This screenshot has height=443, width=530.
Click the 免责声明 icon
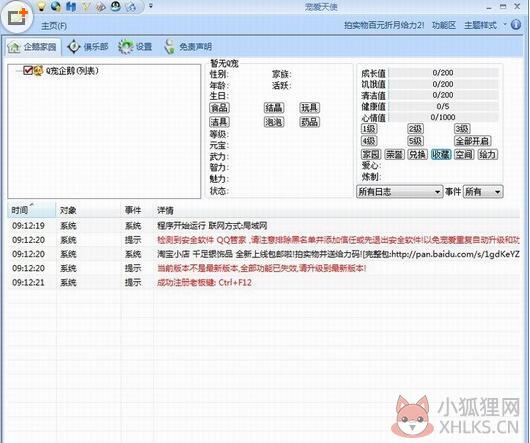pyautogui.click(x=169, y=47)
